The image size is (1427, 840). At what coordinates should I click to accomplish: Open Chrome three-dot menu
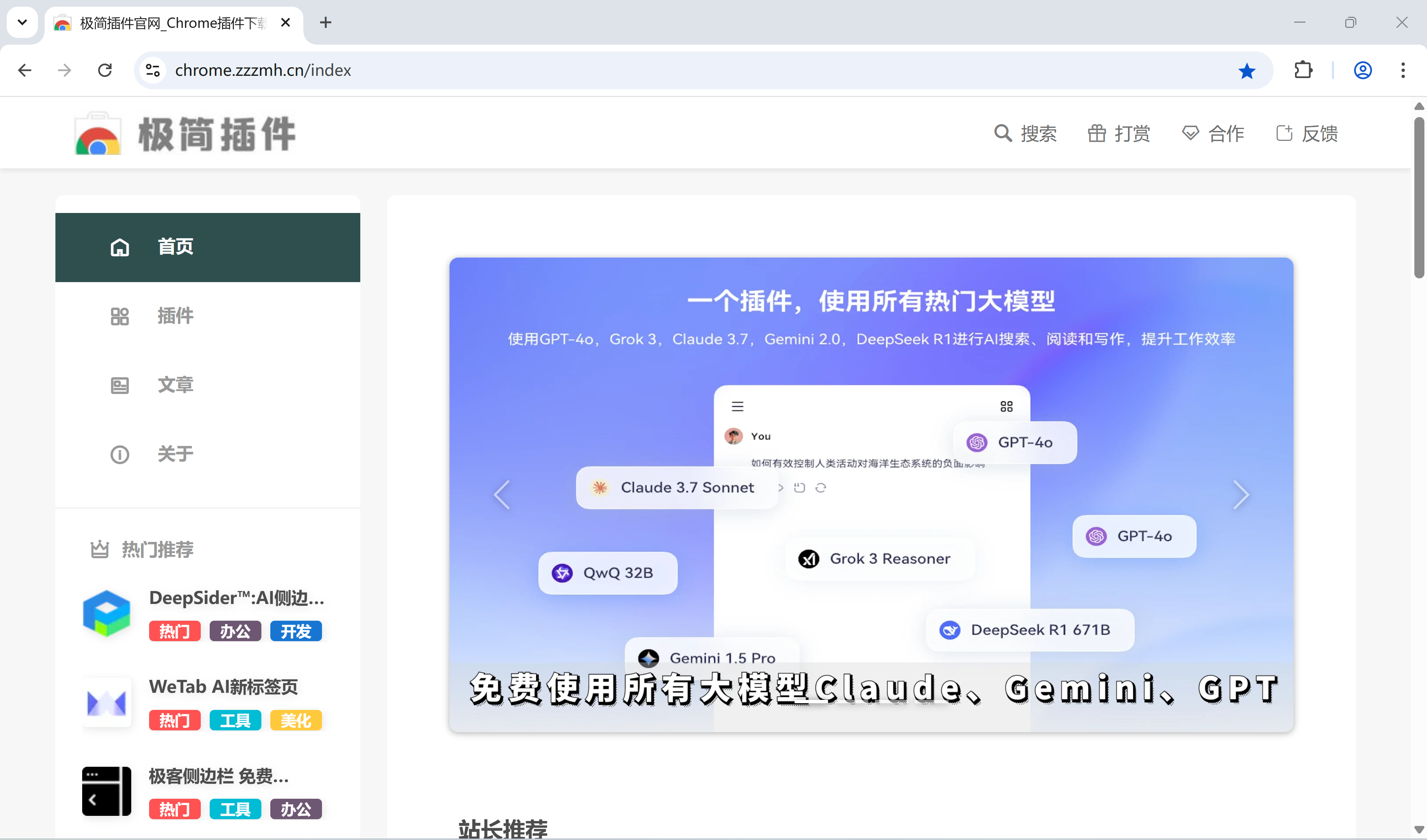[x=1403, y=70]
